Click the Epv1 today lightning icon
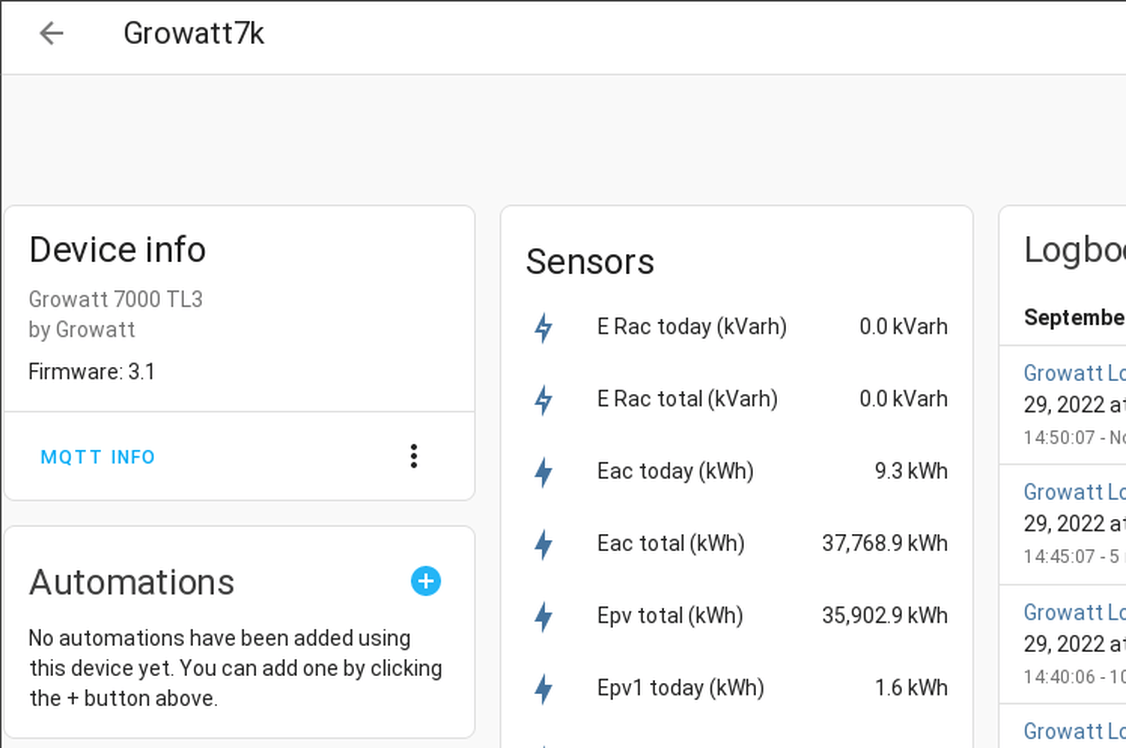The height and width of the screenshot is (748, 1126). coord(544,688)
